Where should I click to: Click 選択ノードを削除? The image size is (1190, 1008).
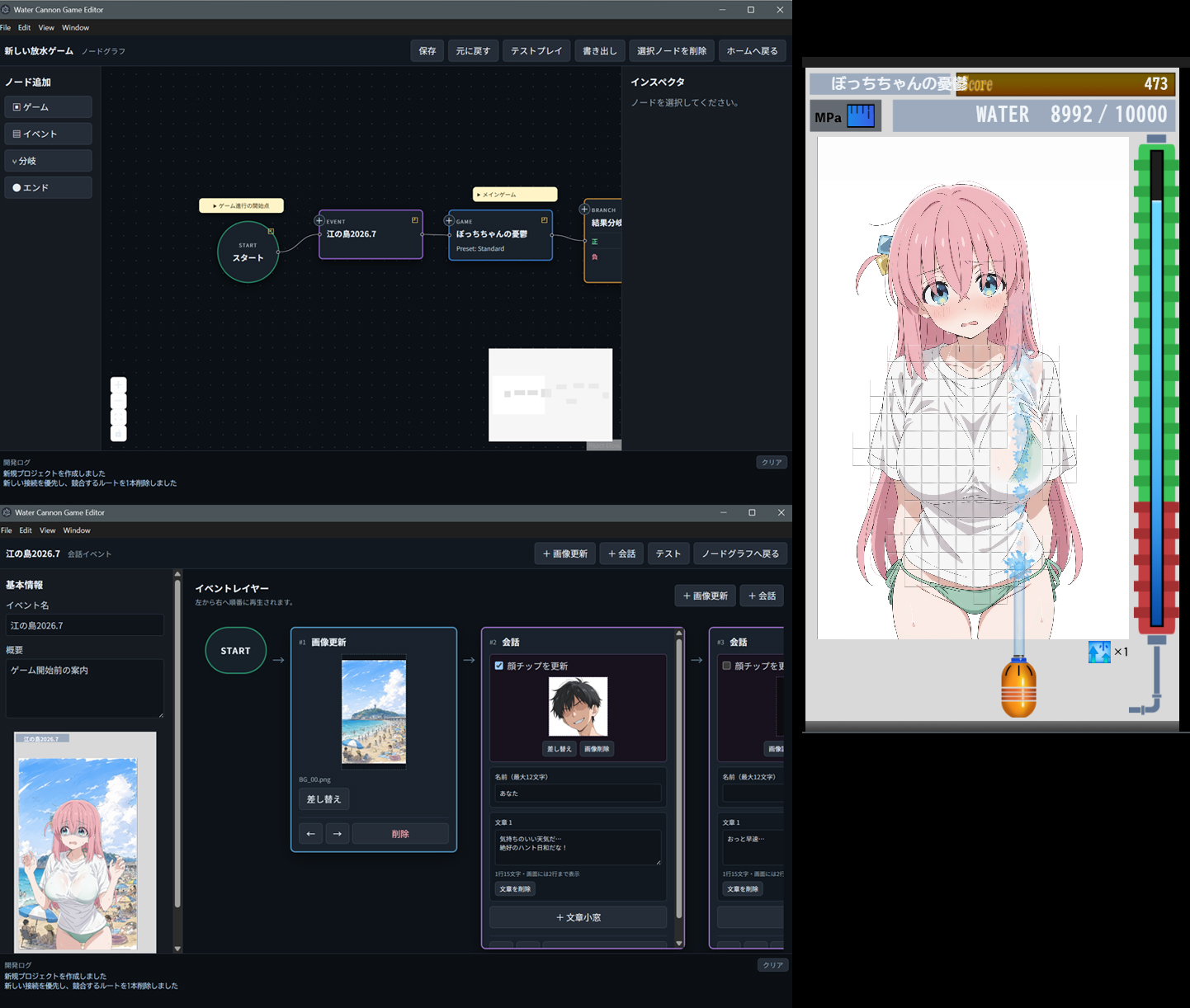pyautogui.click(x=672, y=51)
